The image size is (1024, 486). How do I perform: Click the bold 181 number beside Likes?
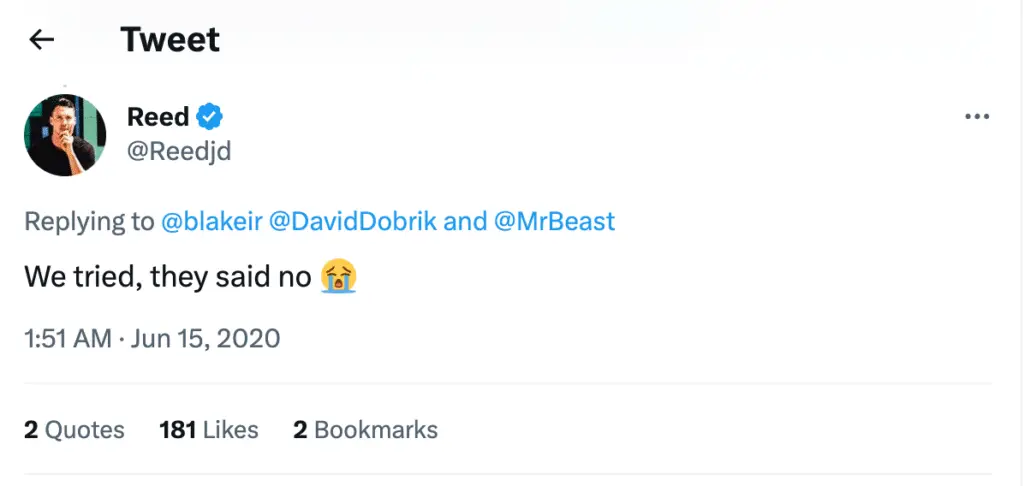coord(178,430)
